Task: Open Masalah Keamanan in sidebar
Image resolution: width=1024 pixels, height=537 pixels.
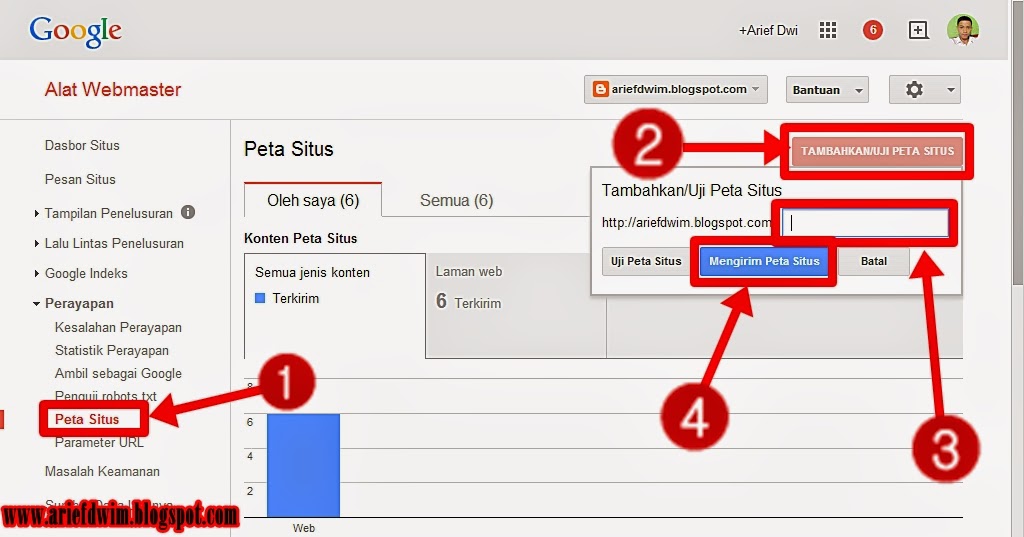Action: coord(102,471)
